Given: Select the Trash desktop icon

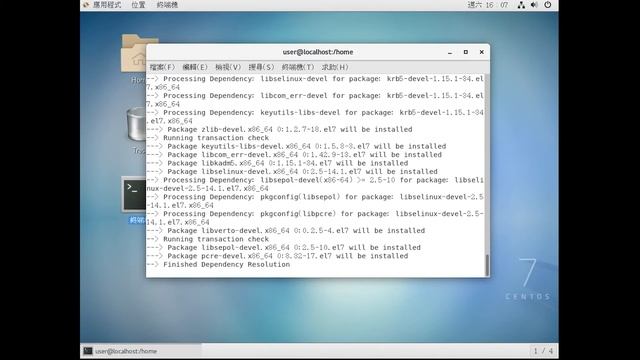Looking at the screenshot, I should [136, 131].
